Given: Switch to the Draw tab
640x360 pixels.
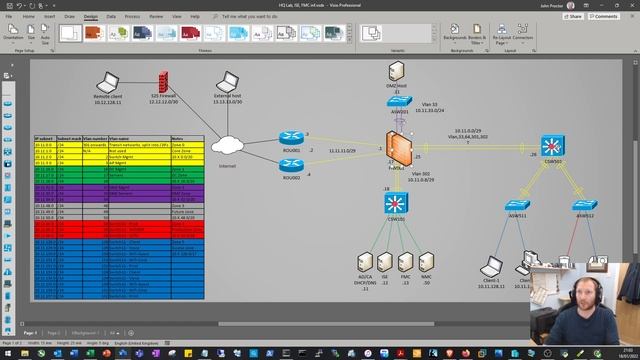Looking at the screenshot, I should pyautogui.click(x=69, y=16).
